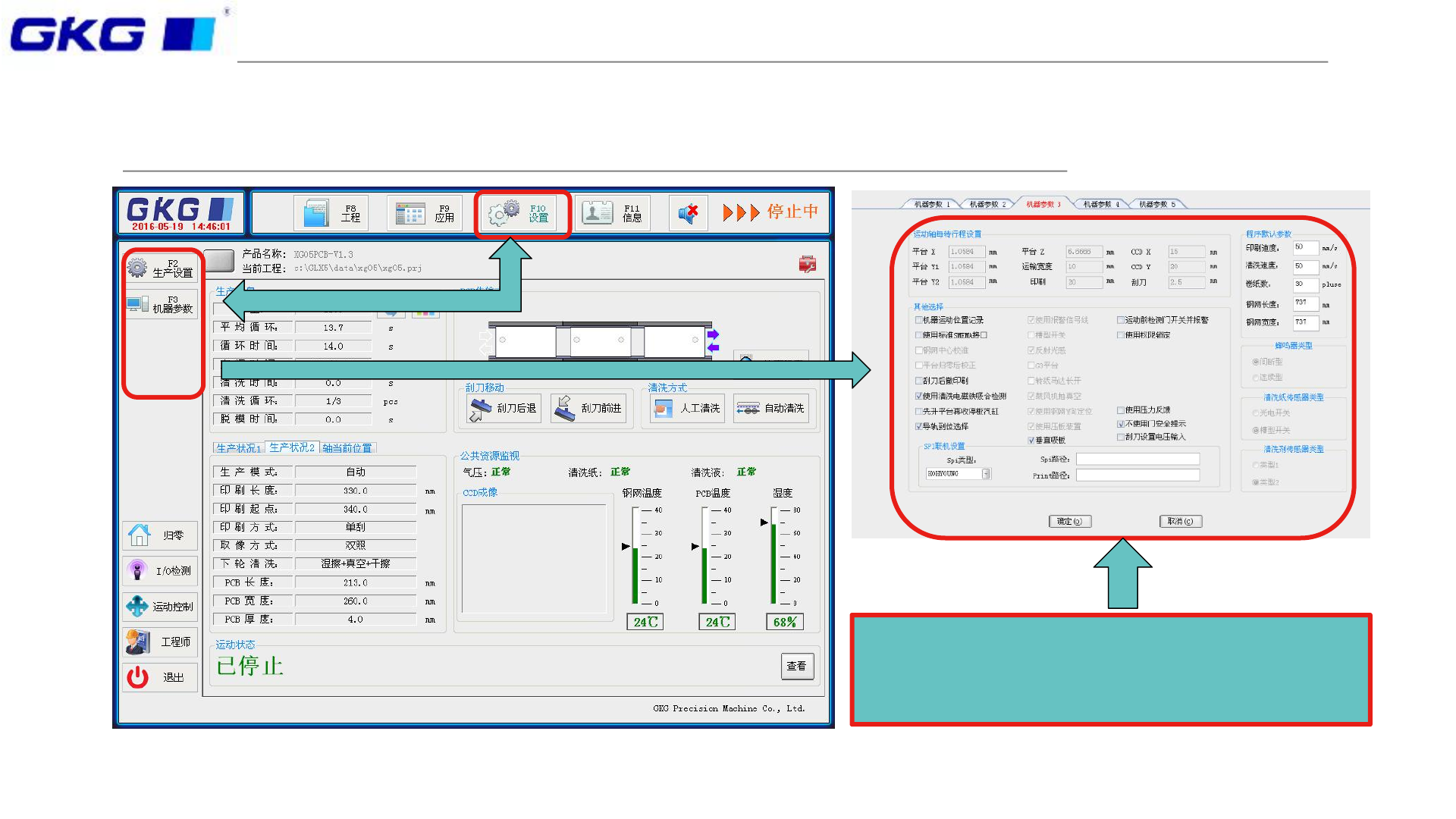Click the F8 工程 project icon
The image size is (1456, 819).
pos(315,213)
